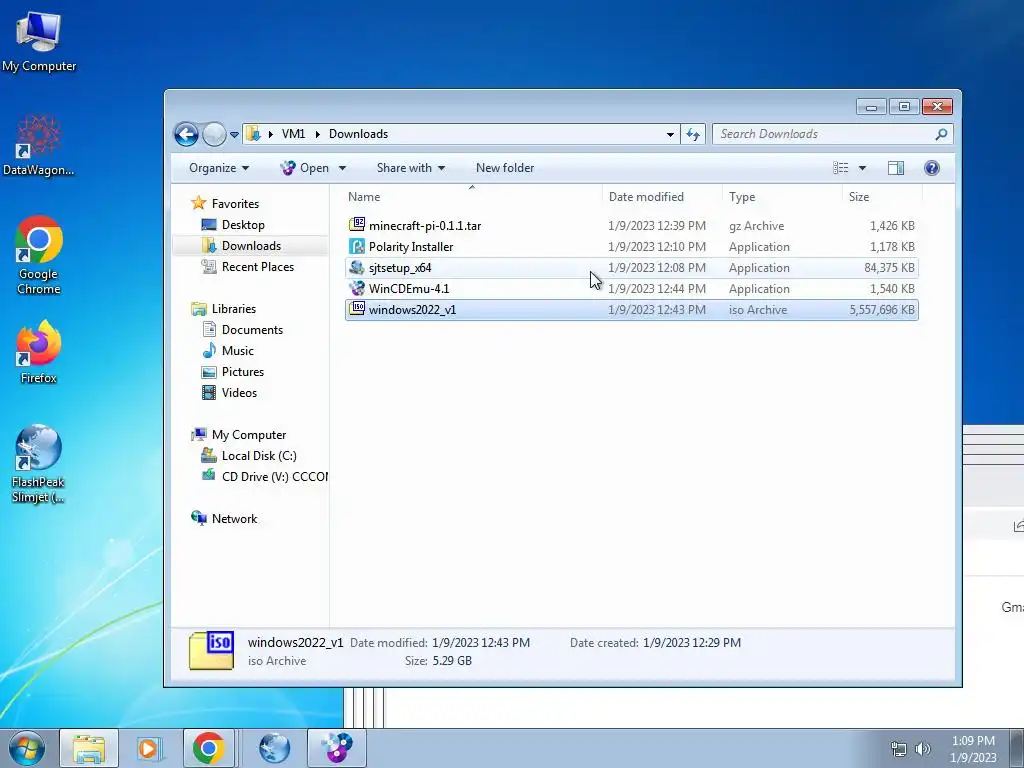The width and height of the screenshot is (1024, 768).
Task: Click the sjtsetup_x64 file icon
Action: [x=357, y=267]
